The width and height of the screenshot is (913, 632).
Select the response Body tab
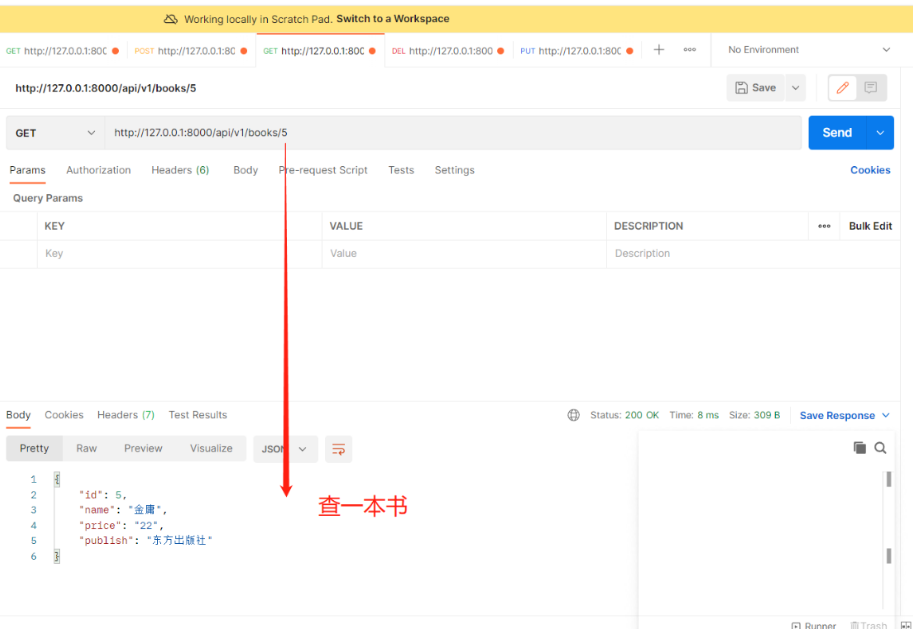point(18,415)
